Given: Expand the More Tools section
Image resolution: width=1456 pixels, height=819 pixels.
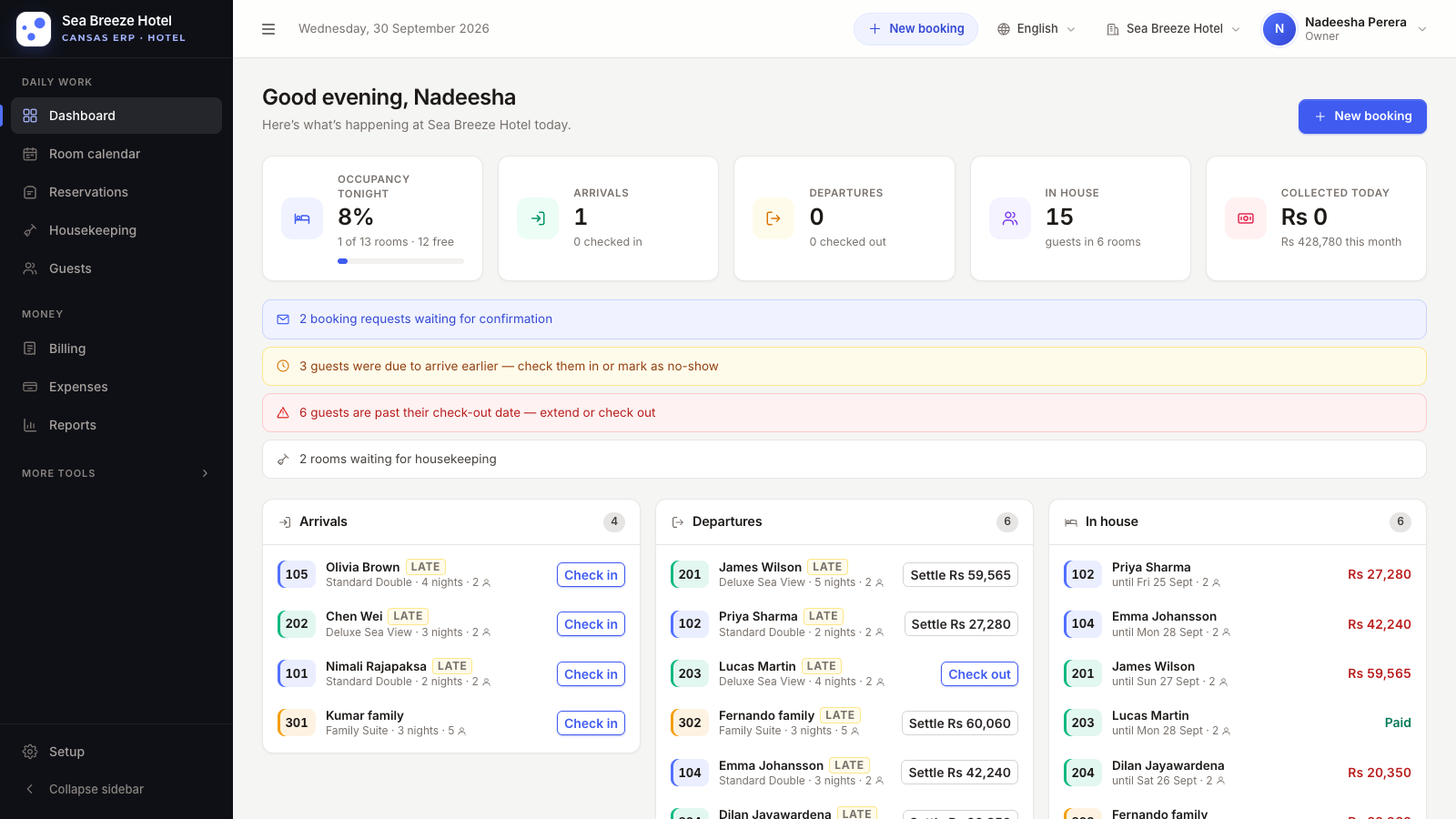Looking at the screenshot, I should (116, 473).
